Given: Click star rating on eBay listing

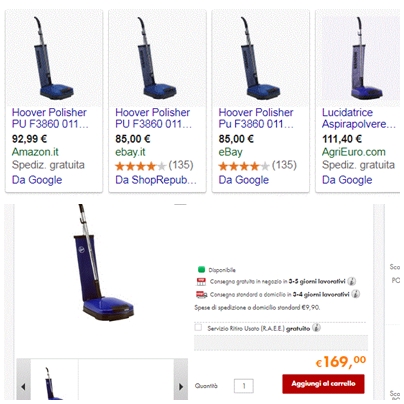Looking at the screenshot, I should point(243,166).
